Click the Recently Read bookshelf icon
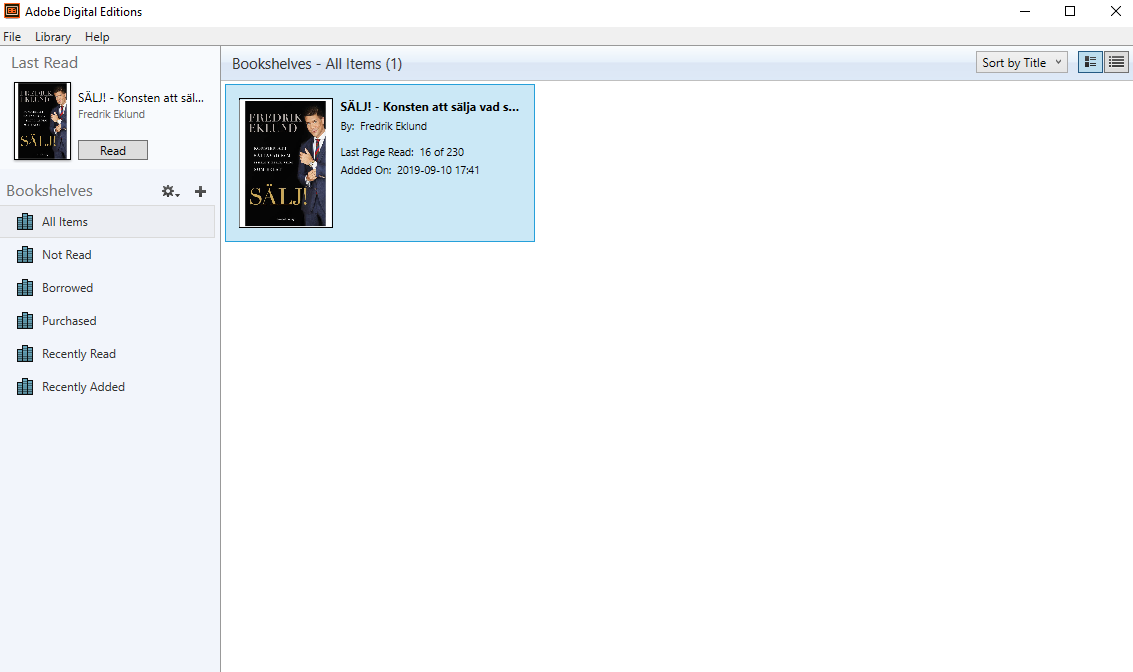Screen dimensions: 1133x672 point(25,354)
